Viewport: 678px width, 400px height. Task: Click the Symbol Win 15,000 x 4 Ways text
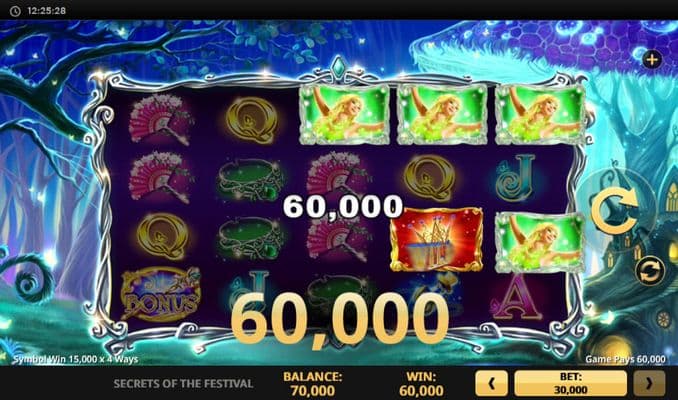(x=75, y=359)
